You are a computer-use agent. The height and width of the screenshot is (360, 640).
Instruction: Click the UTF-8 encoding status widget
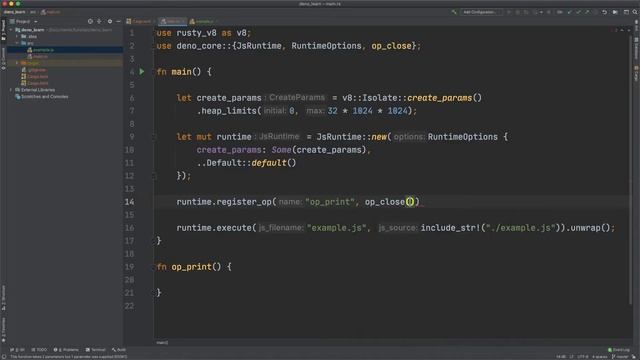pyautogui.click(x=583, y=357)
